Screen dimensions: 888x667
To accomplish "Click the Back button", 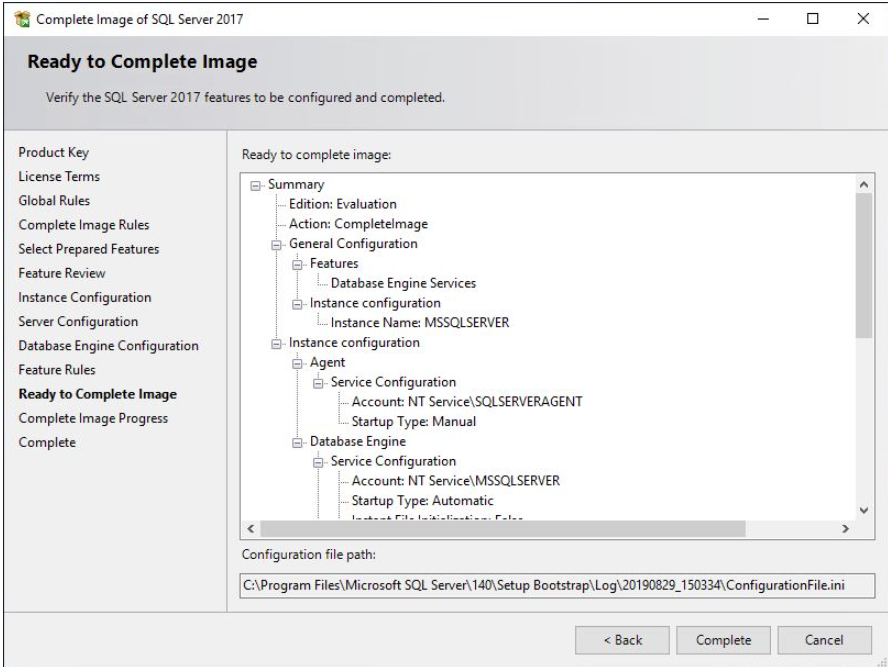I will tap(622, 640).
